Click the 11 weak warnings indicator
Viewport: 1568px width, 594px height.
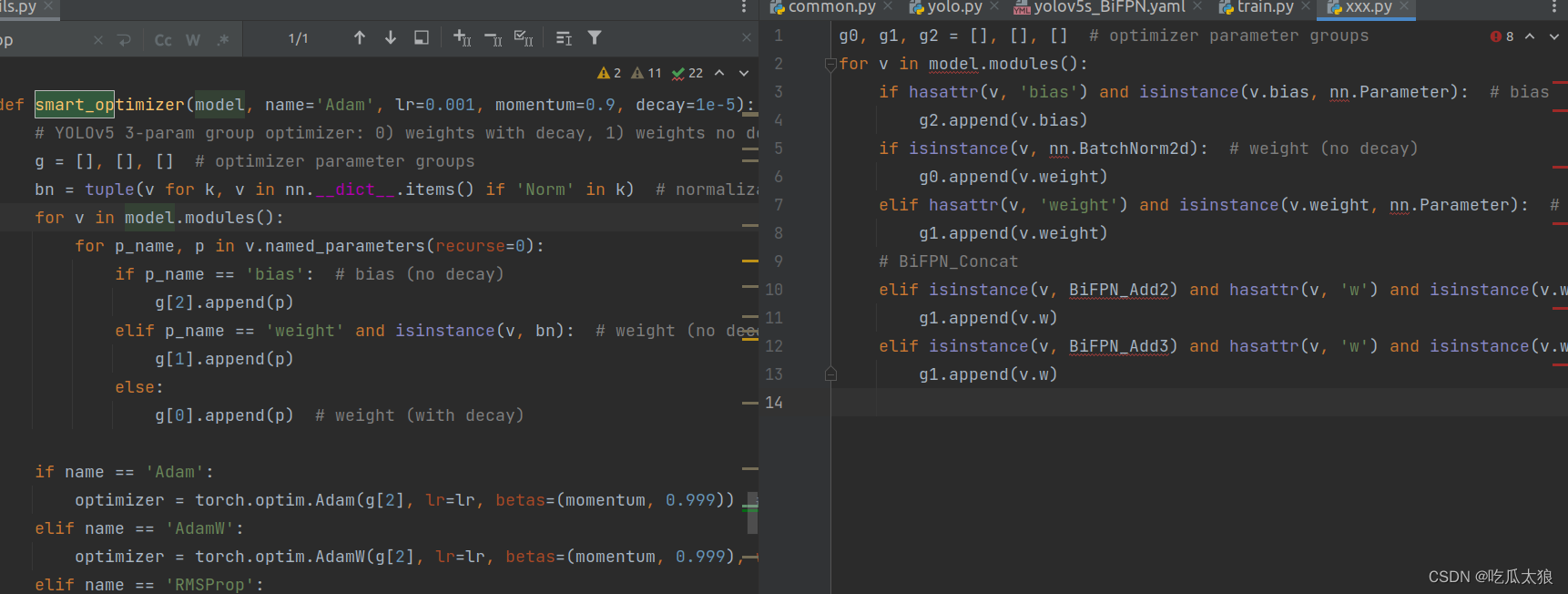point(647,73)
